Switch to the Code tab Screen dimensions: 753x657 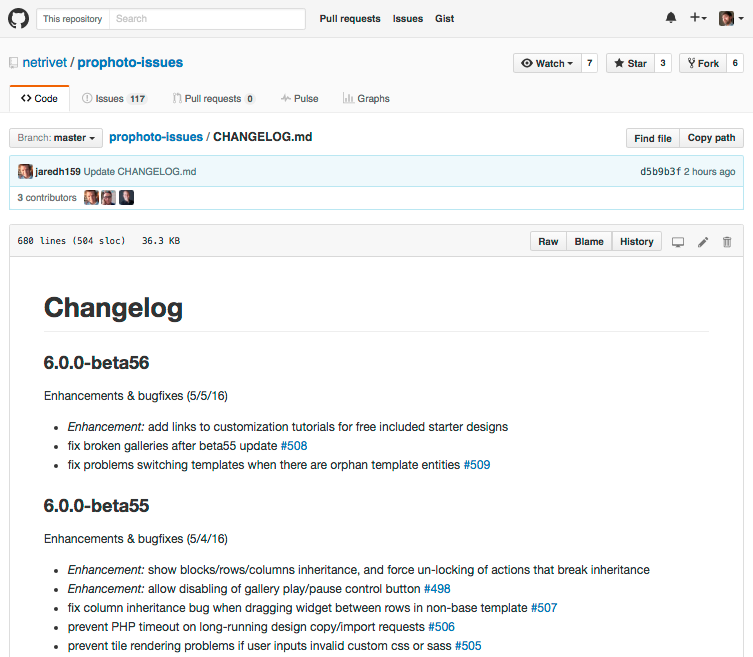point(39,98)
